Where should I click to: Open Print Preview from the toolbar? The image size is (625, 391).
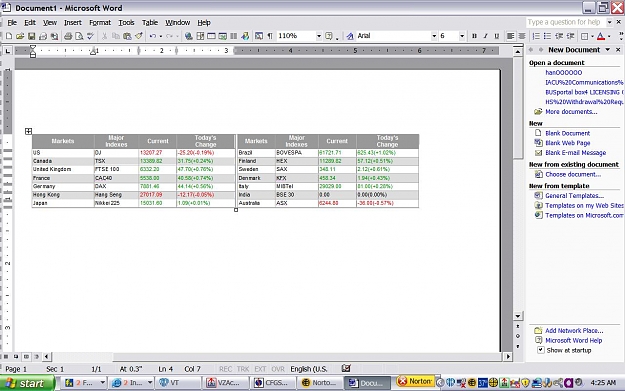pyautogui.click(x=79, y=36)
